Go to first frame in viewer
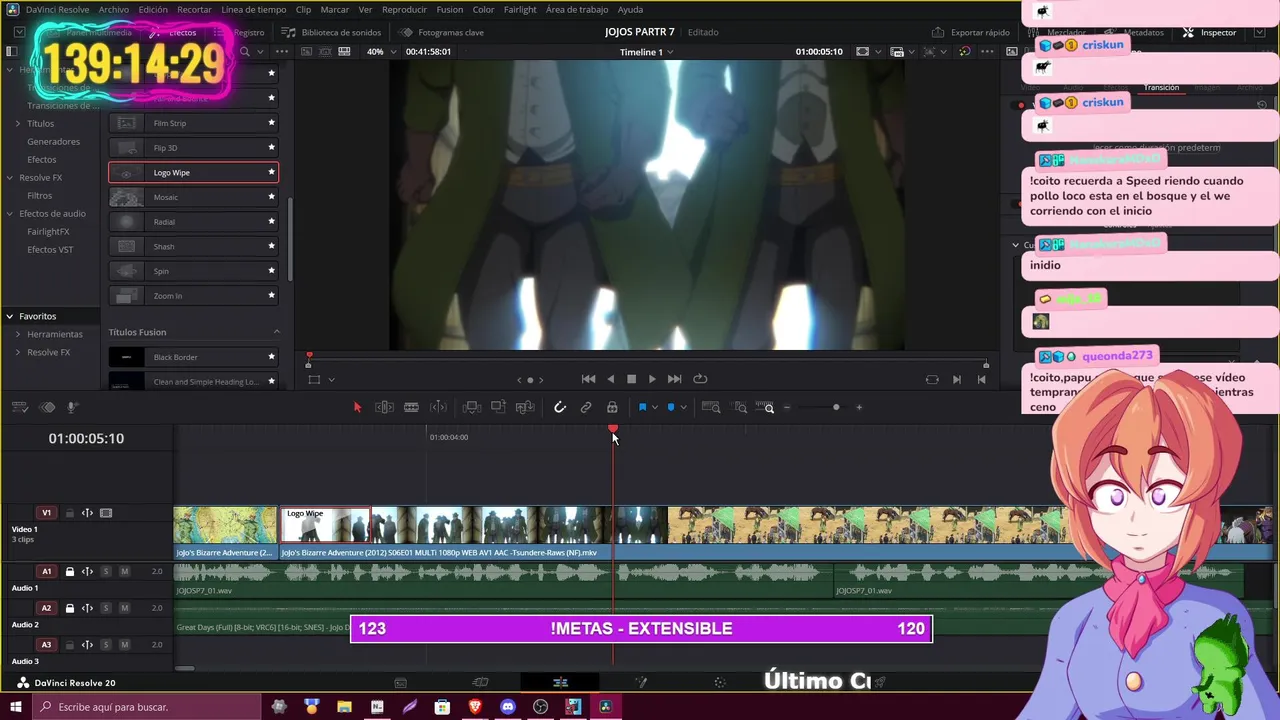 [x=588, y=379]
